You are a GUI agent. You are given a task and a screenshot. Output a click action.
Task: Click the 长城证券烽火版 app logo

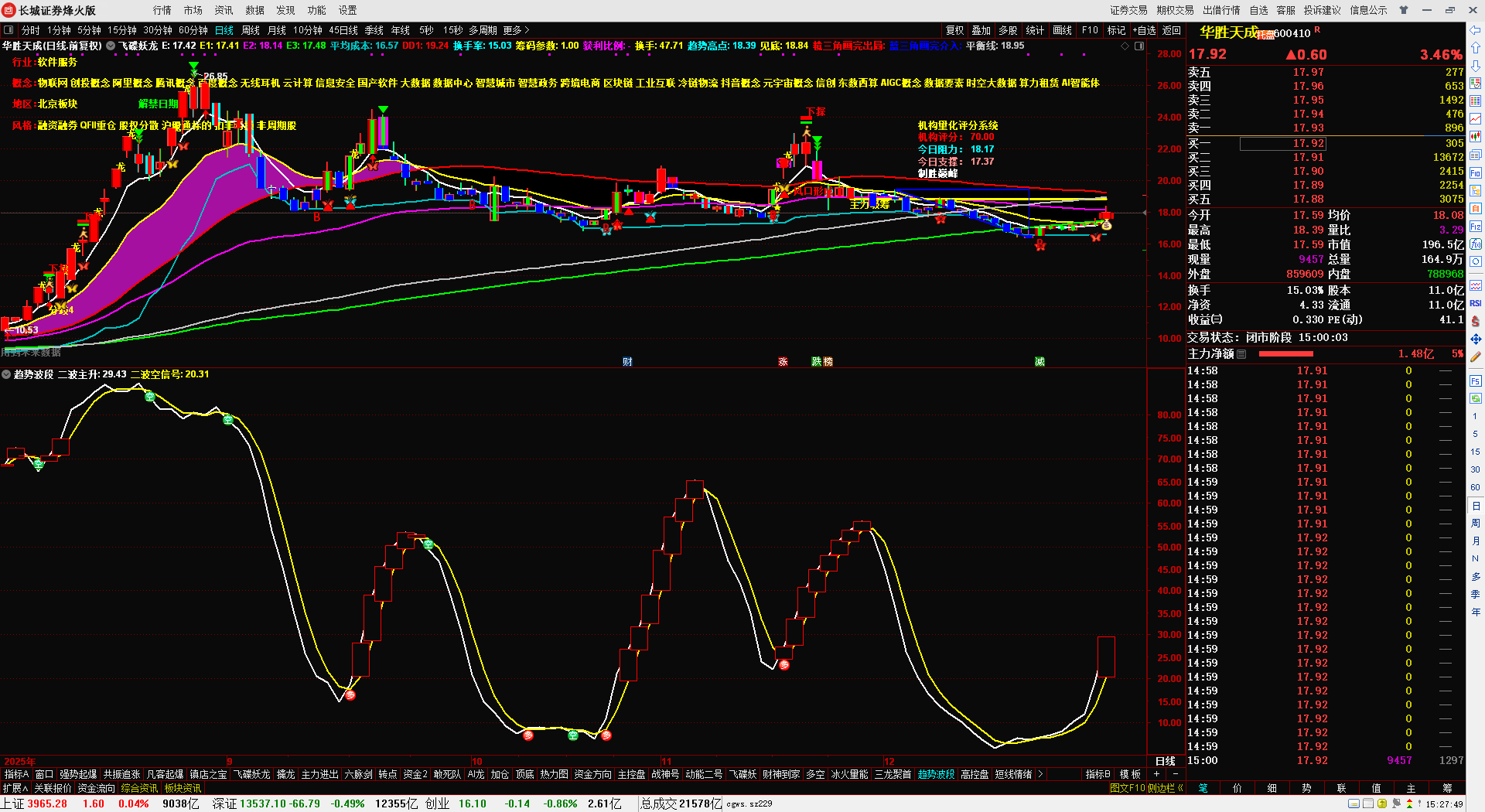point(9,10)
